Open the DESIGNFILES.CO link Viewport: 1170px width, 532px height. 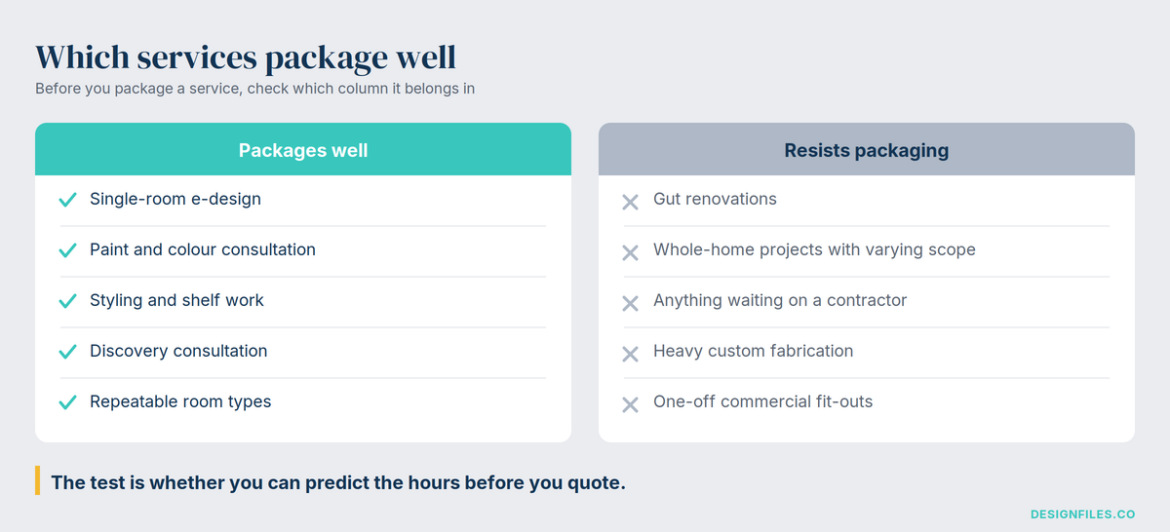(x=1083, y=514)
